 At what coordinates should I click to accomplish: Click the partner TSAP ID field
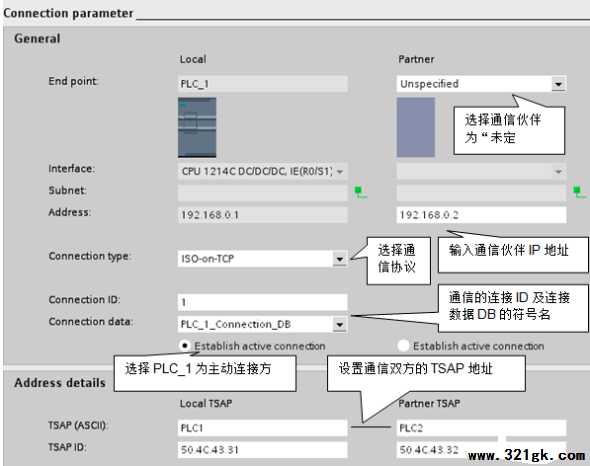tap(481, 450)
